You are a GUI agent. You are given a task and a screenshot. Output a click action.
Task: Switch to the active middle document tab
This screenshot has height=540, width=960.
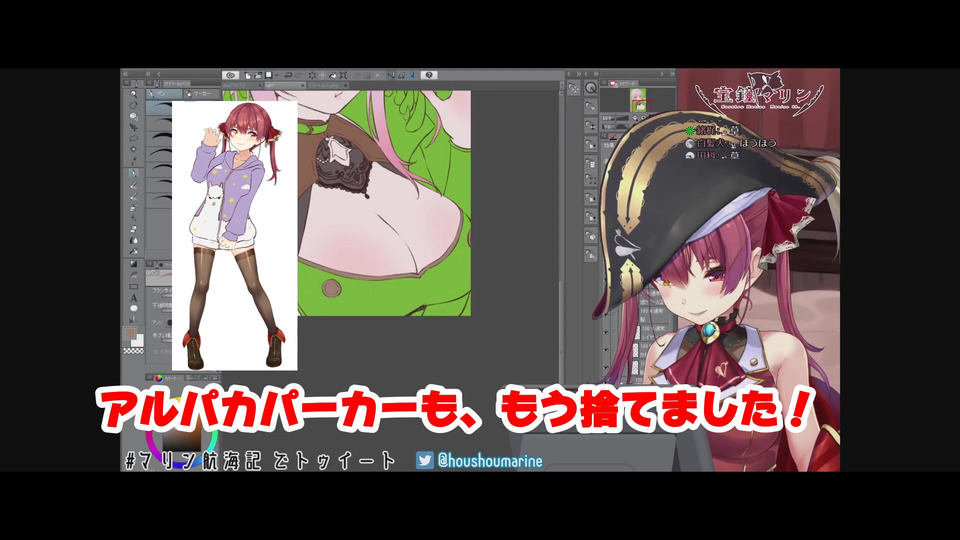283,85
